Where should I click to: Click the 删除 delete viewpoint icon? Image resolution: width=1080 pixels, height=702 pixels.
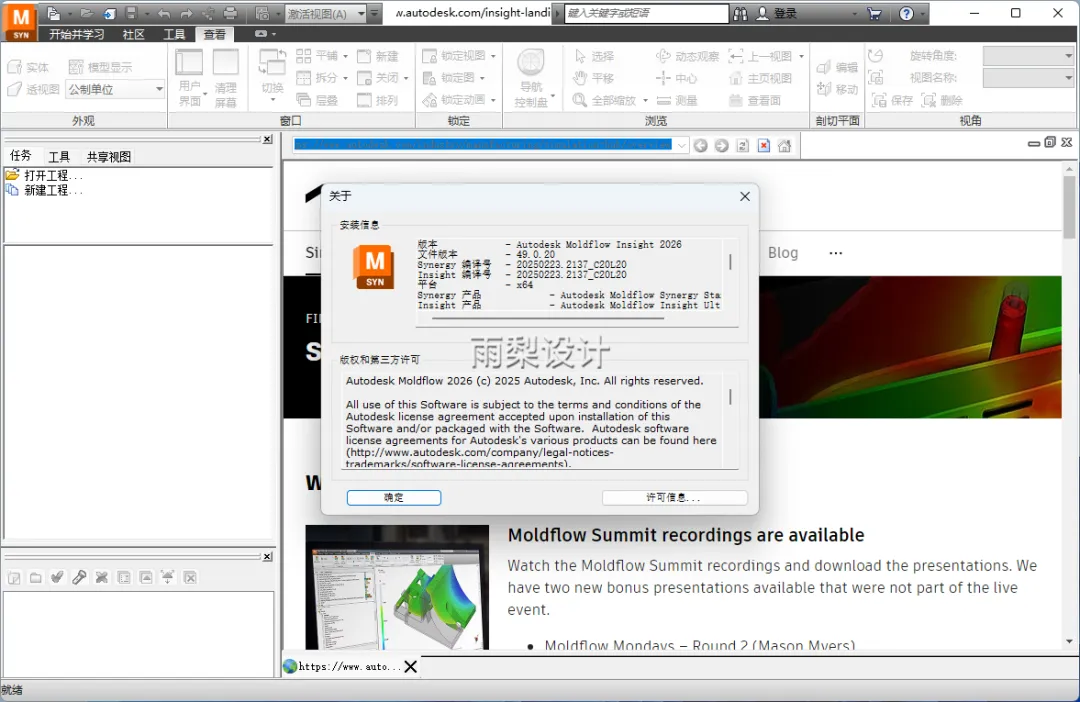point(942,100)
